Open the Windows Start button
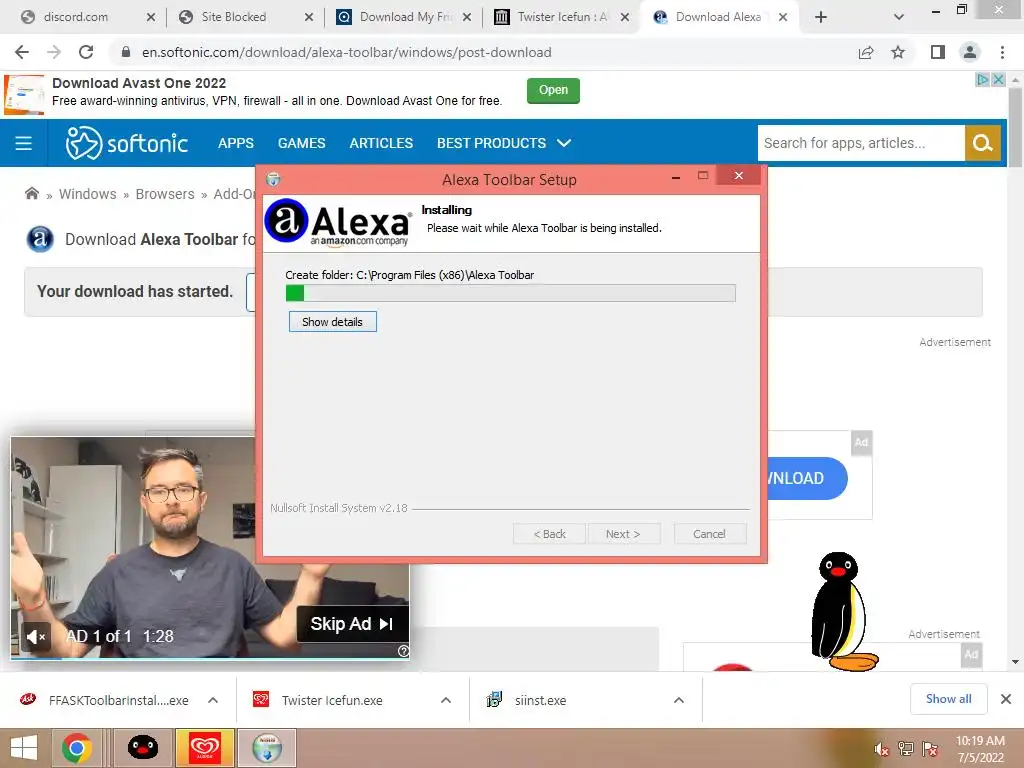This screenshot has width=1024, height=768. point(24,748)
